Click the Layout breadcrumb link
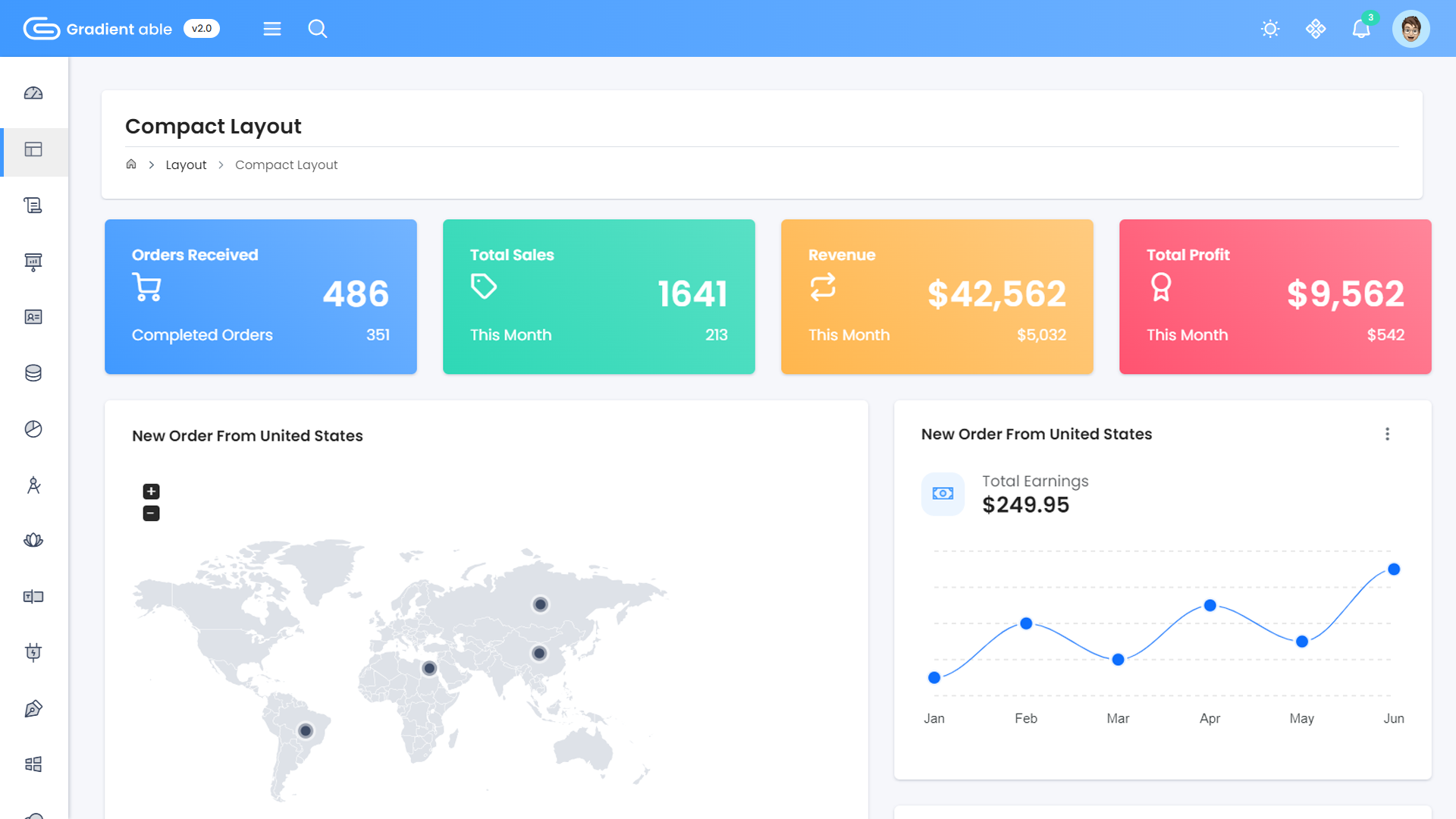 tap(186, 165)
